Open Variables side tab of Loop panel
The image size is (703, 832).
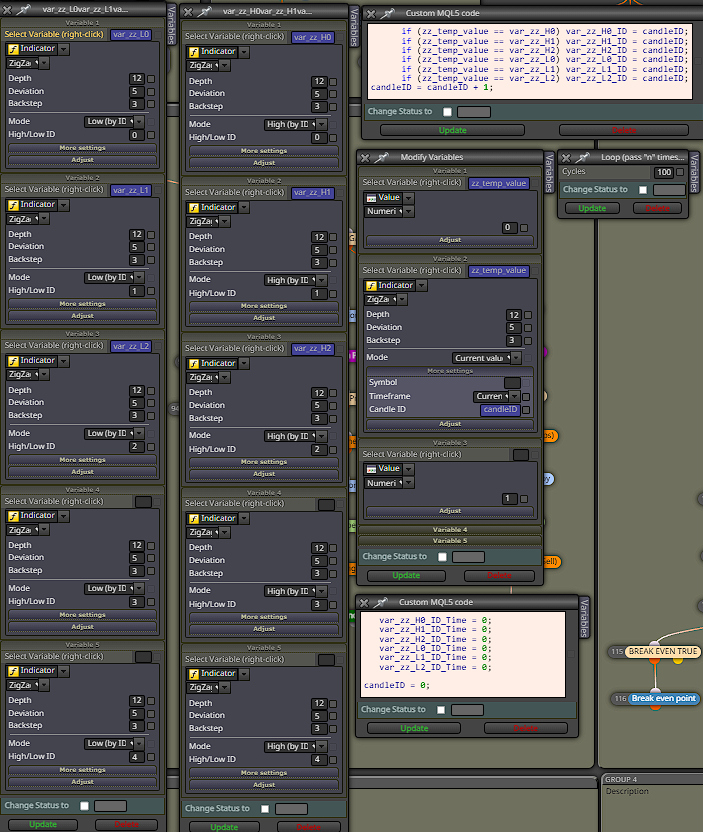(x=694, y=172)
